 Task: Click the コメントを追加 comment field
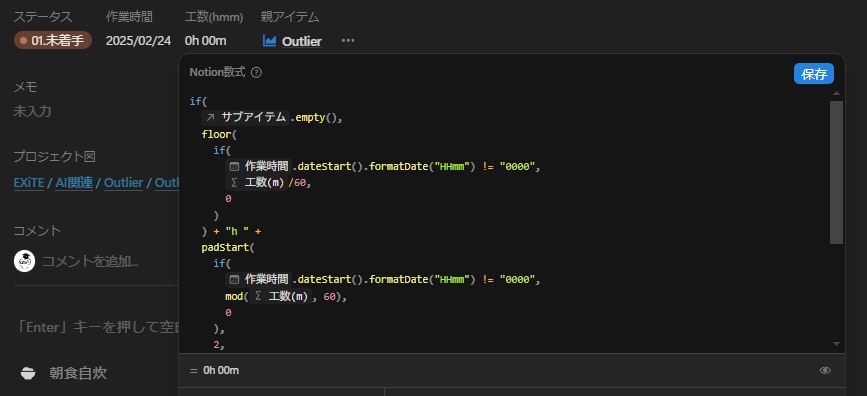pos(90,261)
